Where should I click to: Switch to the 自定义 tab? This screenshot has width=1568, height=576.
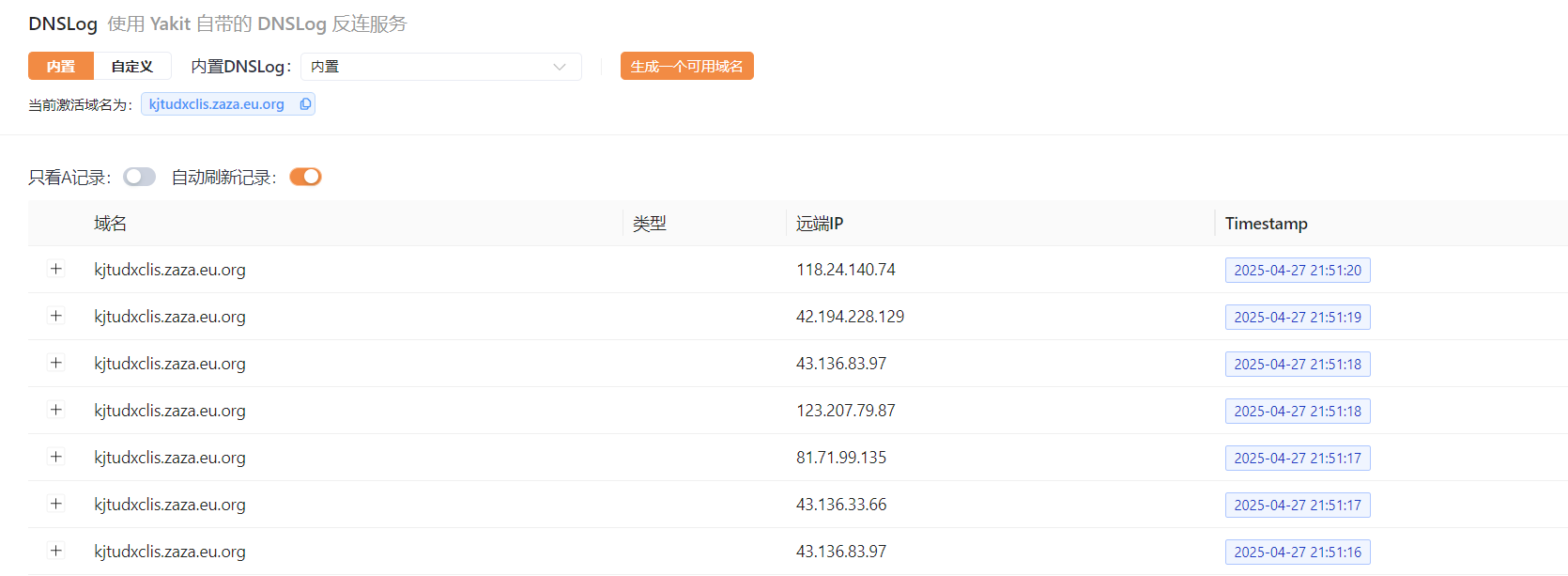(131, 67)
